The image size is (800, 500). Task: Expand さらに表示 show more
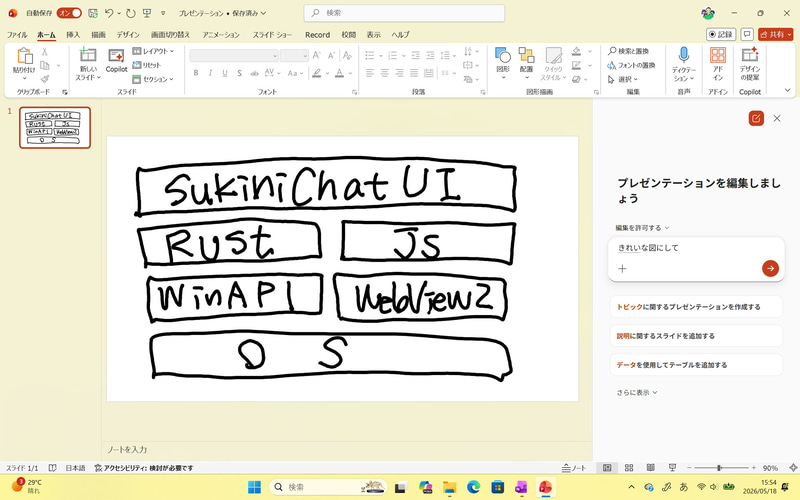[637, 392]
